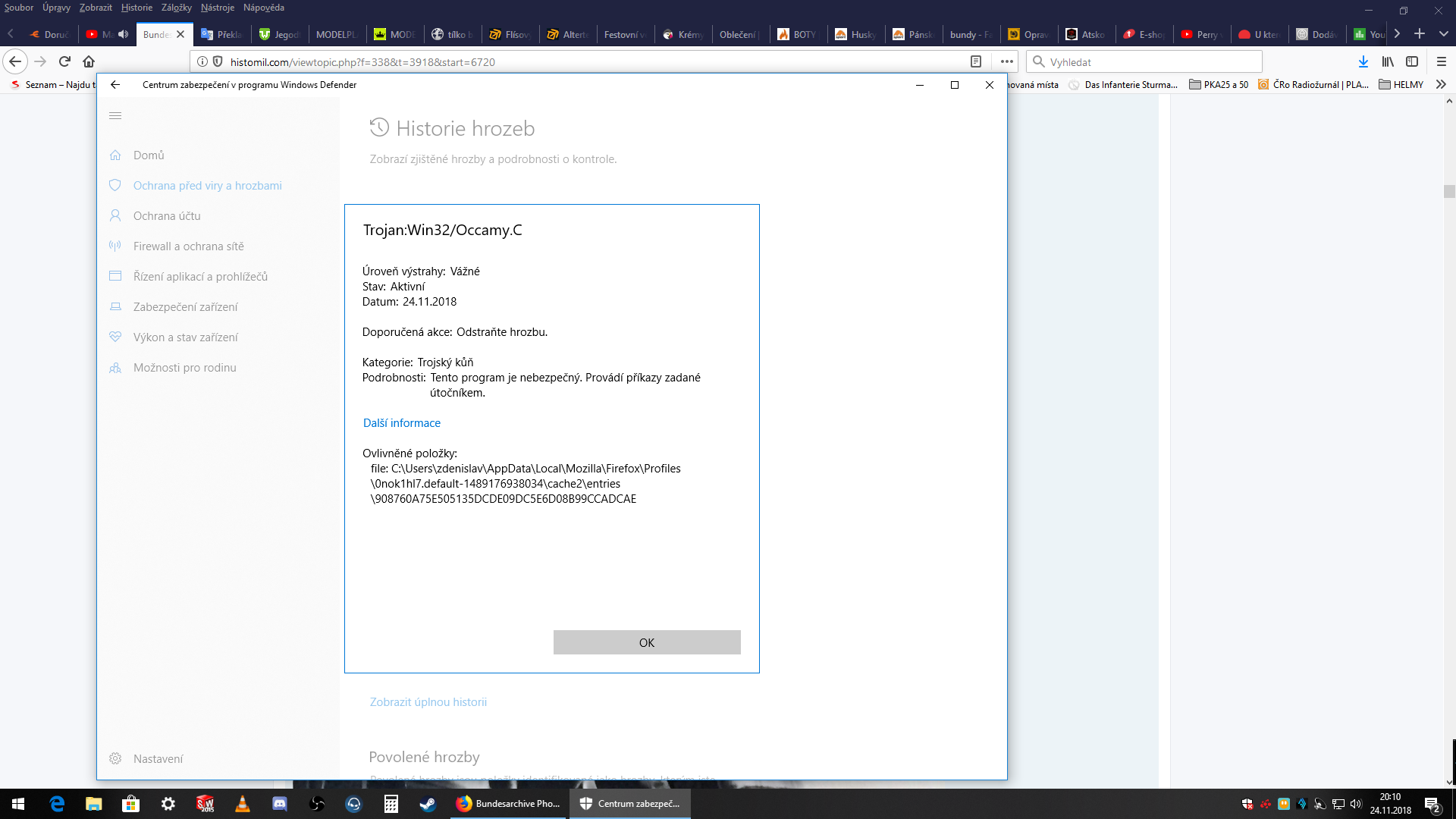
Task: Toggle the Firefox sidebar button
Action: point(1412,62)
